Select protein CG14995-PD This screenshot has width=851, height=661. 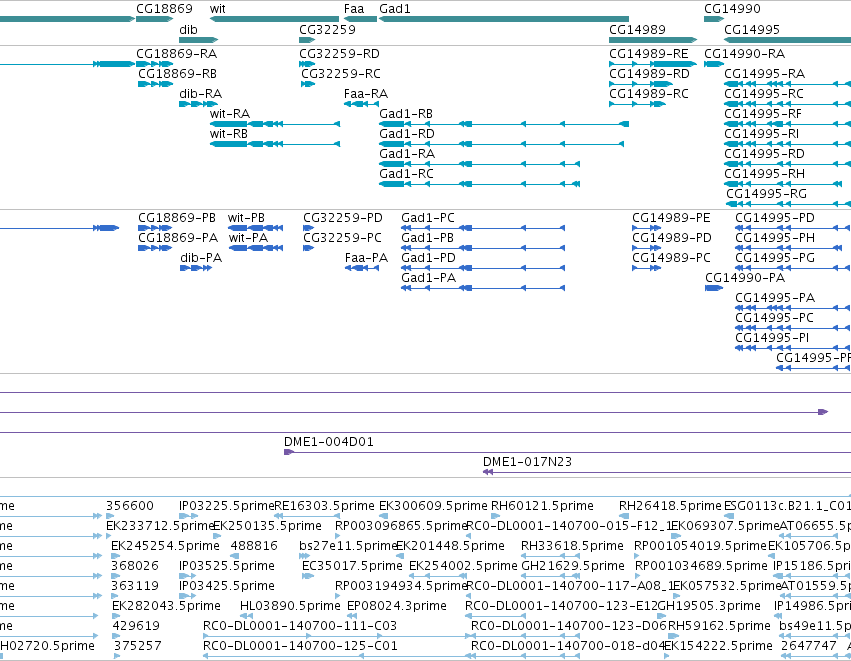[x=793, y=228]
